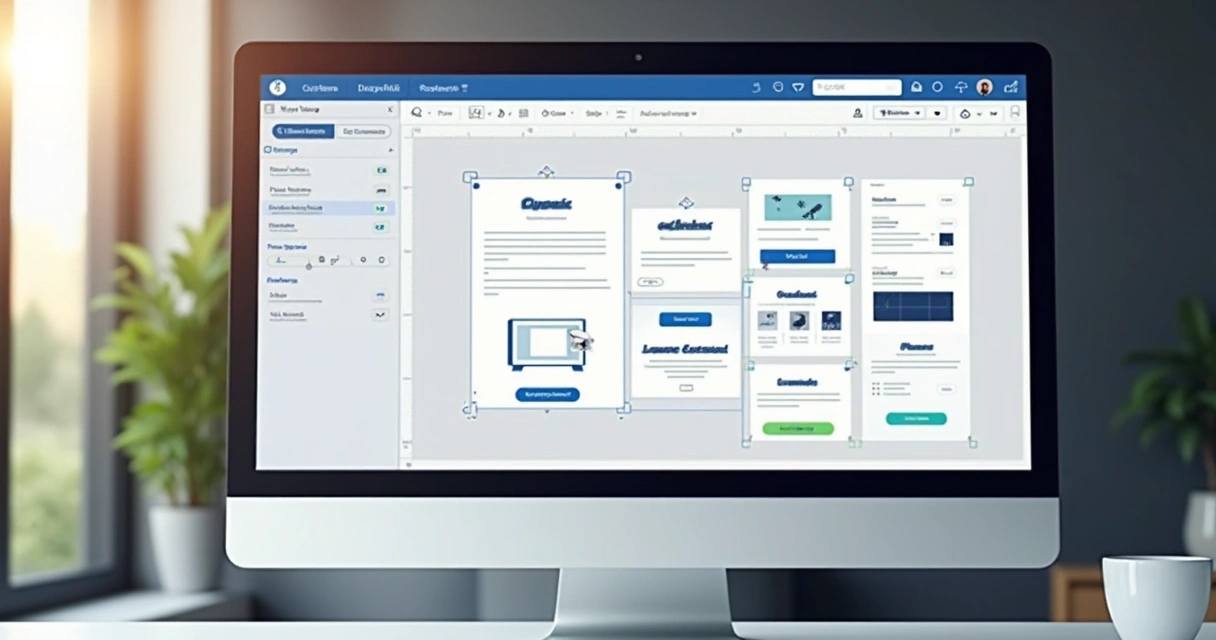This screenshot has width=1216, height=640.
Task: Click the blue pill button on the selected tall page
Action: point(547,394)
